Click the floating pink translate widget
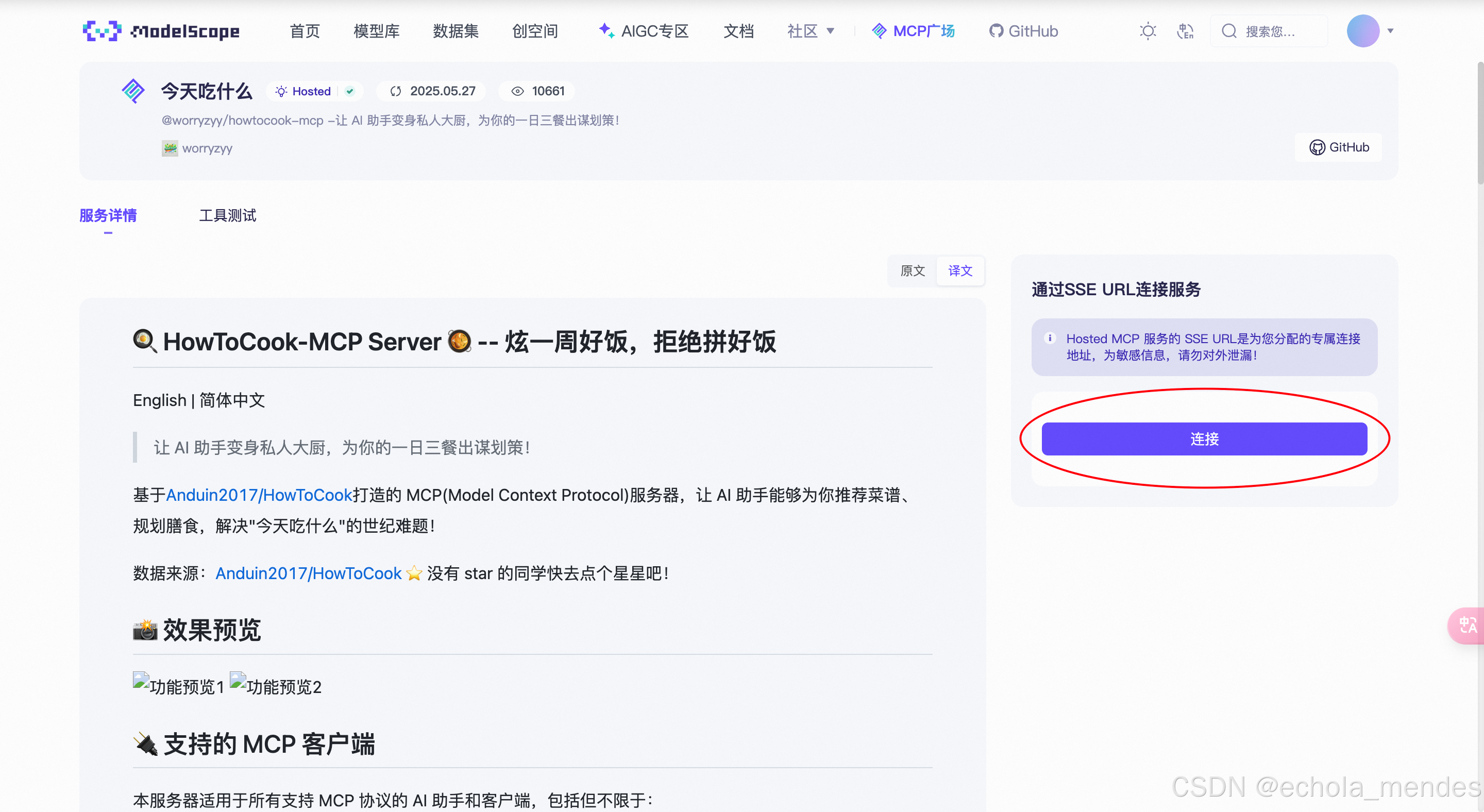The image size is (1484, 812). point(1466,625)
